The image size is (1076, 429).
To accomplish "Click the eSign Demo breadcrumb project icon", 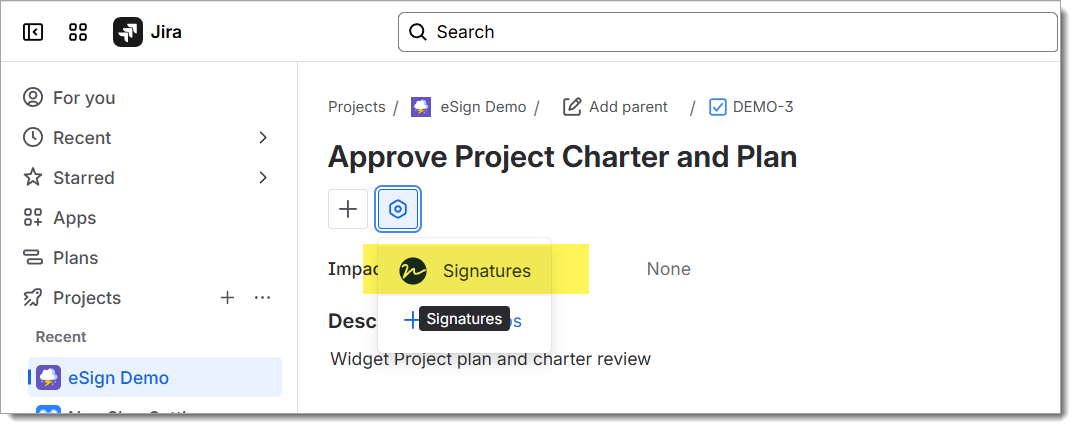I will point(421,107).
